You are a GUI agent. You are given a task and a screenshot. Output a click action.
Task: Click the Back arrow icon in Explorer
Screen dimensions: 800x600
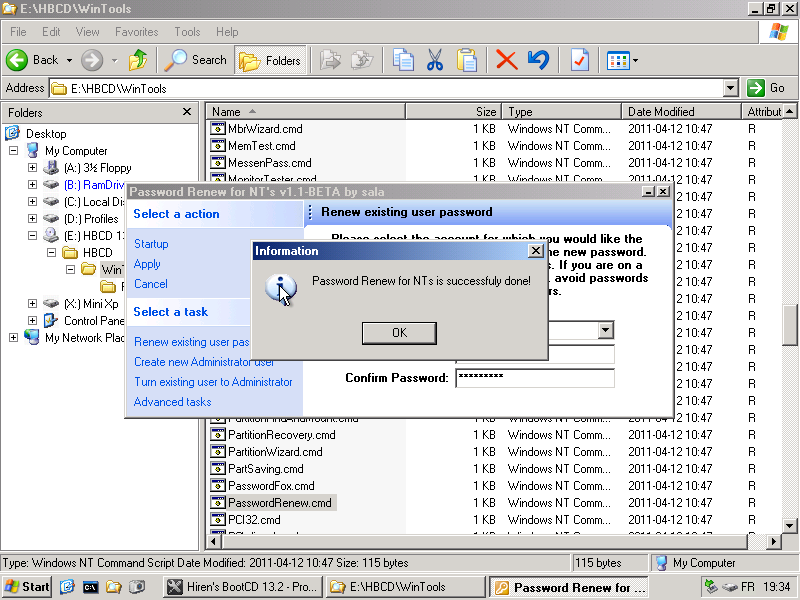(17, 60)
